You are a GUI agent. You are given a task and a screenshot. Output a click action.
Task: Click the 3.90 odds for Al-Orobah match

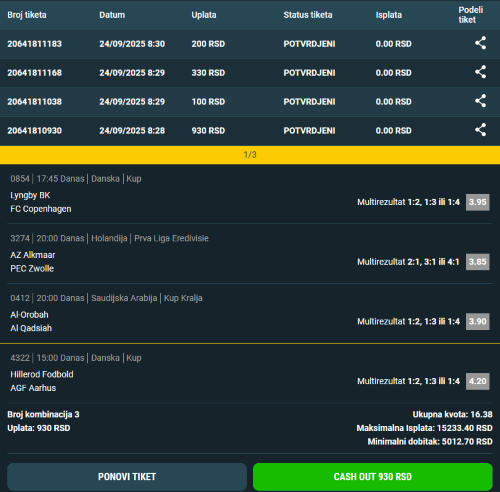(477, 321)
